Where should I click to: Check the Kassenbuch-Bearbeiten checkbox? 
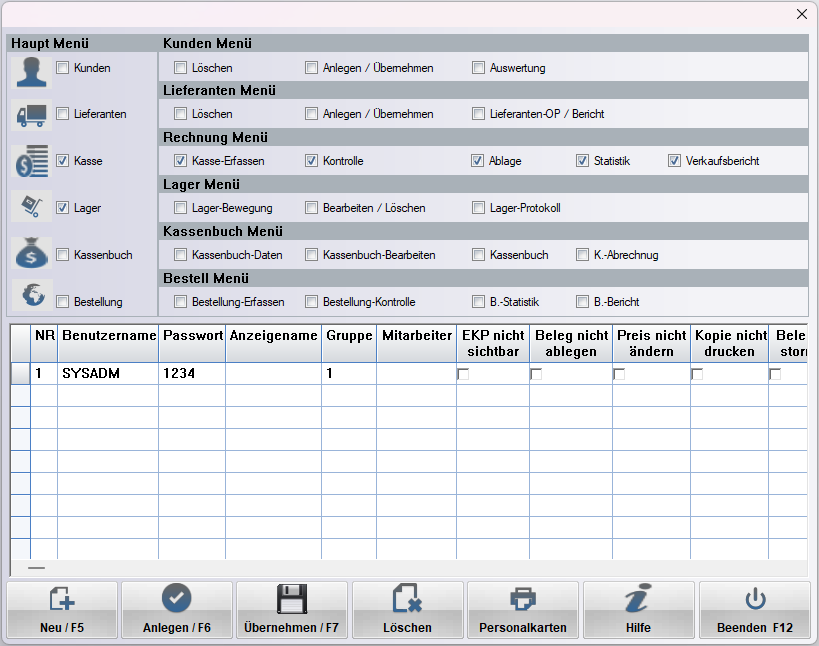312,254
